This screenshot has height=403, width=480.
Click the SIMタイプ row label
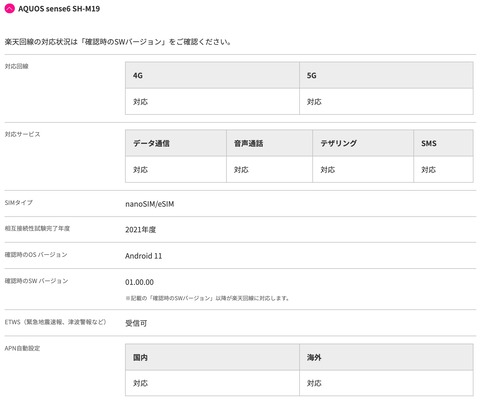click(x=19, y=202)
